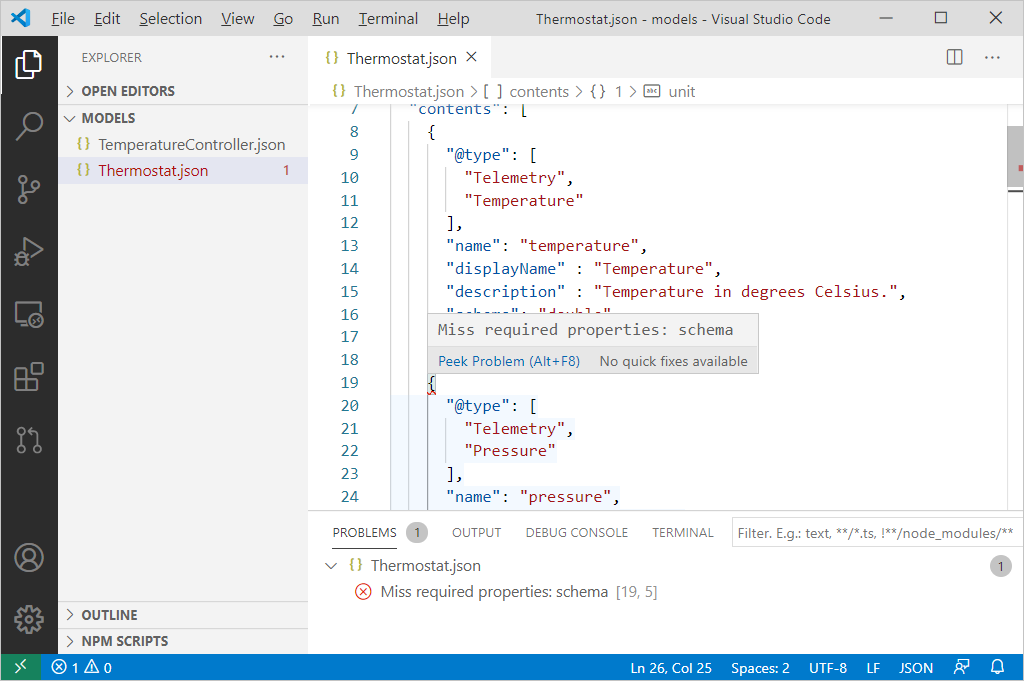The width and height of the screenshot is (1024, 681).
Task: Click JSON language mode in status bar
Action: tap(914, 667)
